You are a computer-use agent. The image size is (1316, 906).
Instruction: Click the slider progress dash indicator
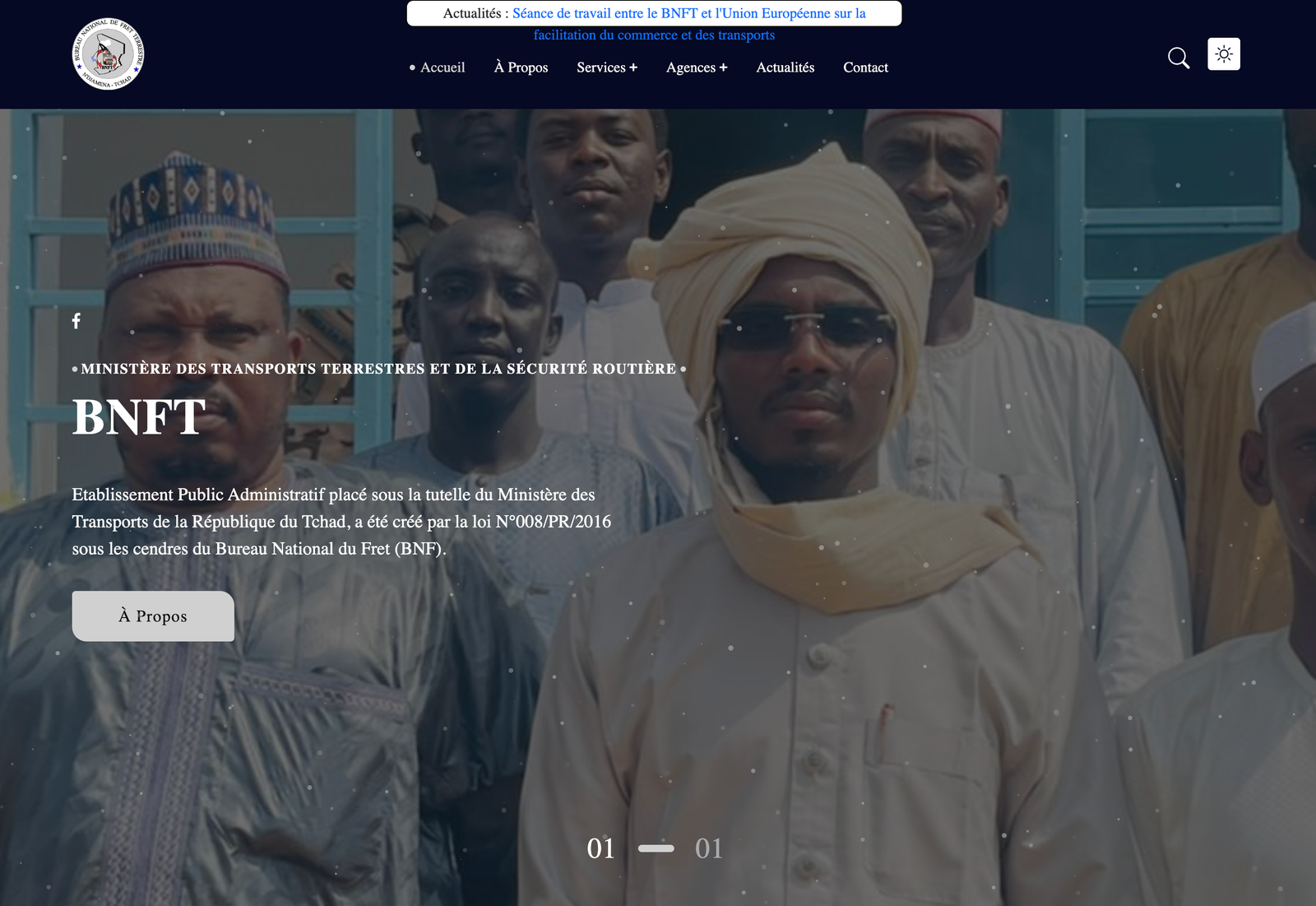[656, 848]
